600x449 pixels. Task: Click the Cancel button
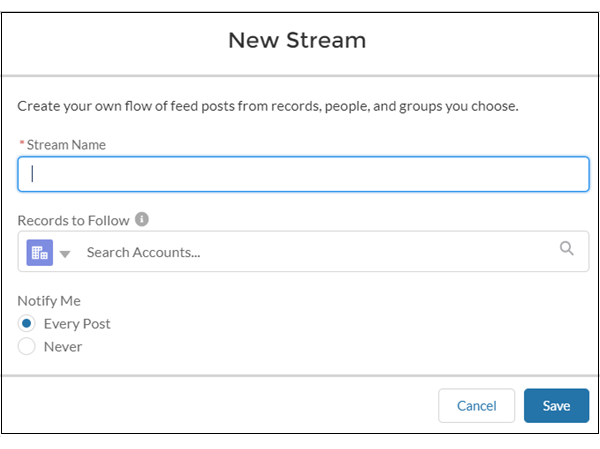point(476,406)
